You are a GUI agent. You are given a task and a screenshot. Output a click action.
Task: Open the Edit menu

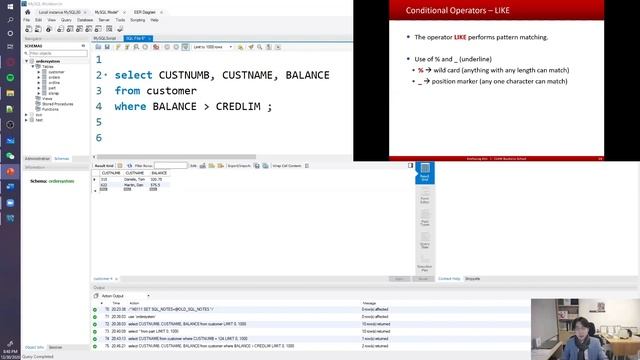tap(39, 20)
